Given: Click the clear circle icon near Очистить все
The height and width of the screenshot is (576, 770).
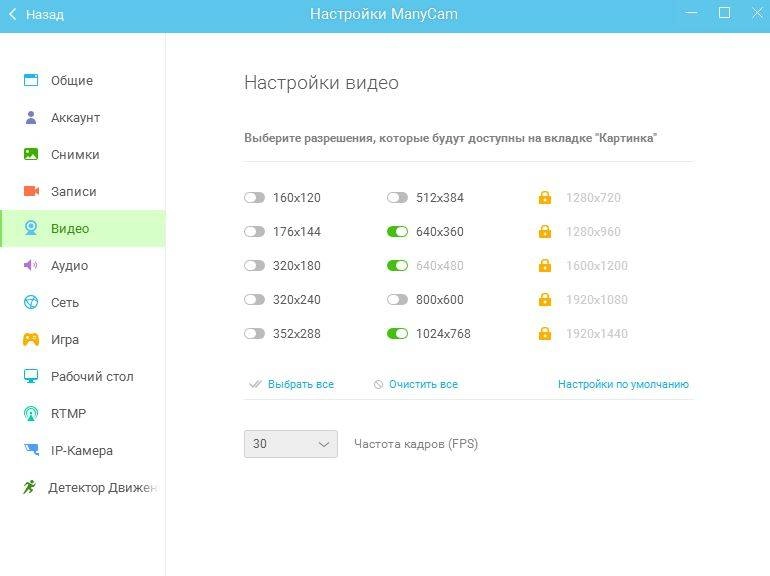Looking at the screenshot, I should (378, 384).
